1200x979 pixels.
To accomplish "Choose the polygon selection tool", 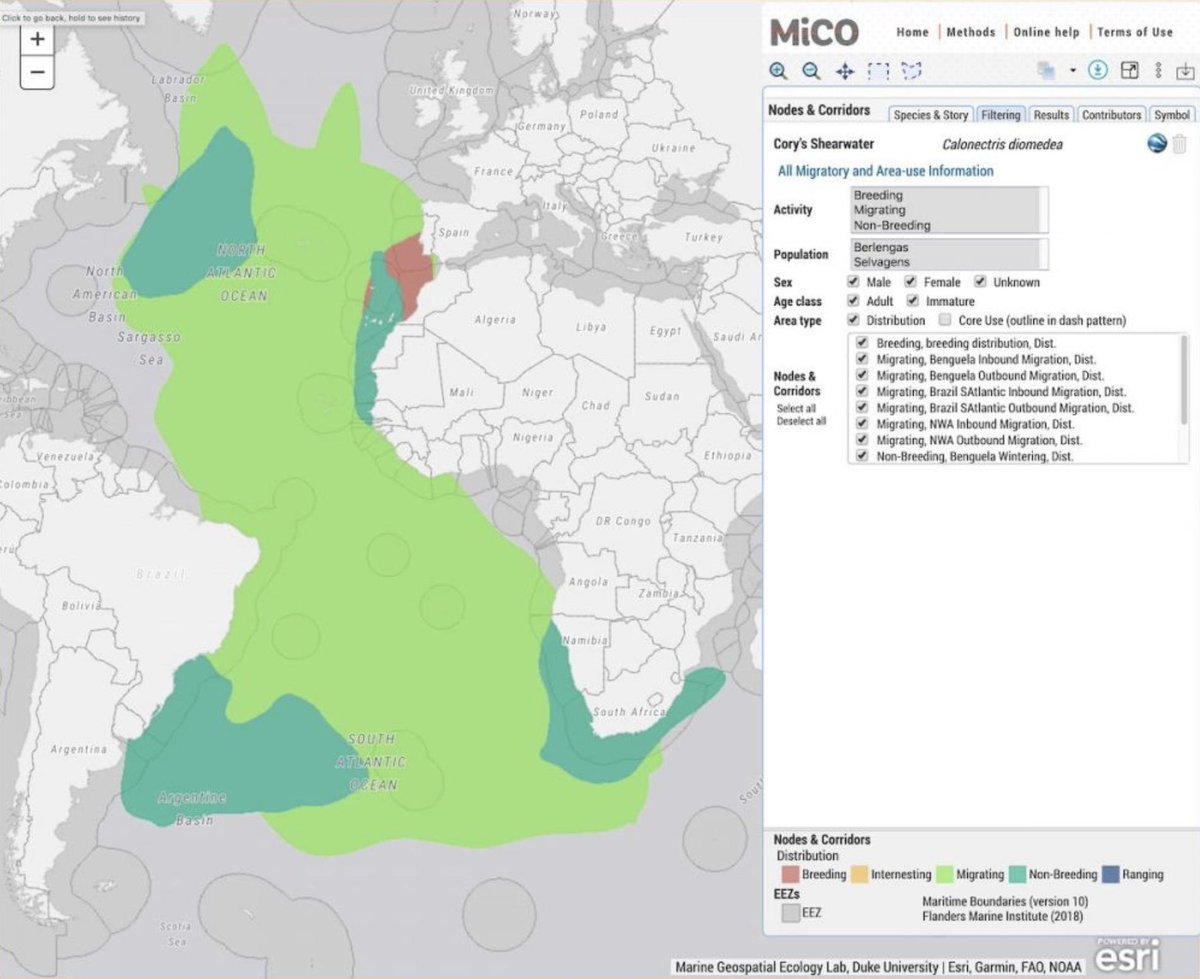I will coord(911,71).
